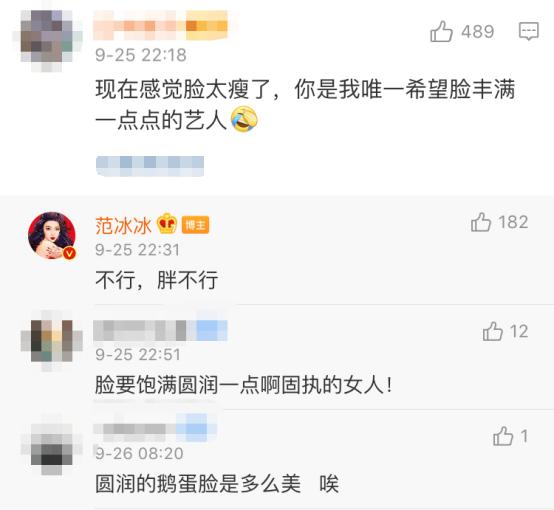Click the 08:20 commenter's blurred username
The height and width of the screenshot is (510, 554).
[155, 428]
